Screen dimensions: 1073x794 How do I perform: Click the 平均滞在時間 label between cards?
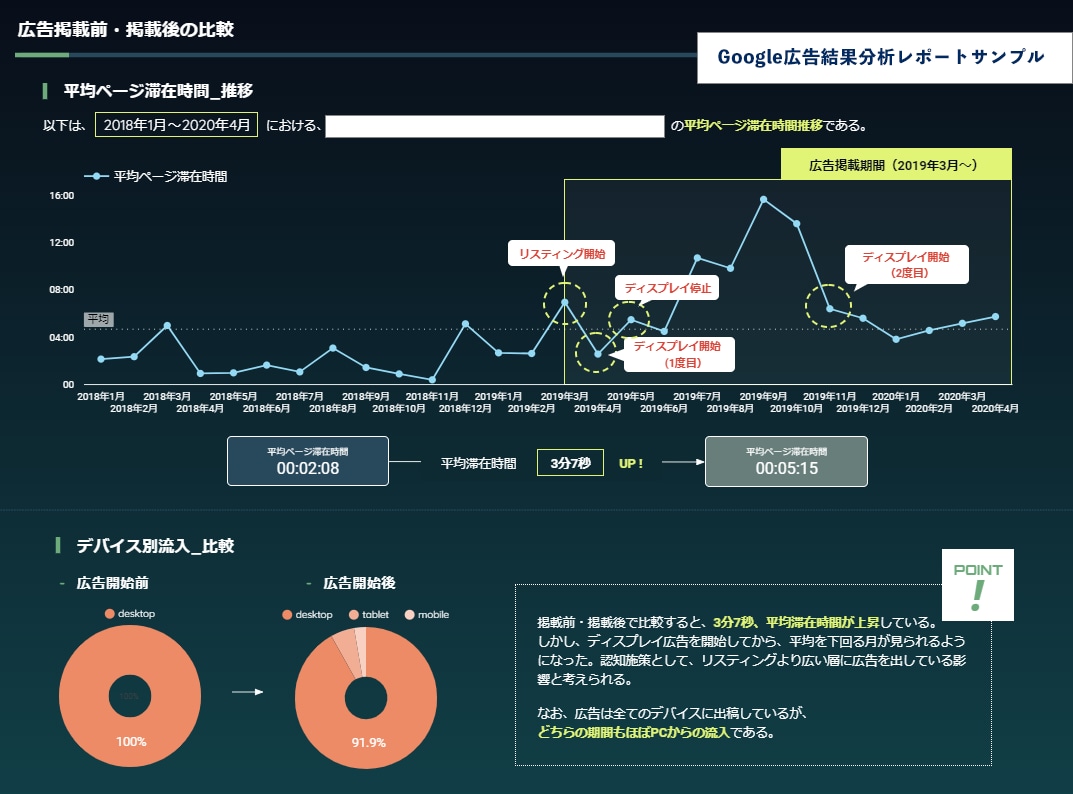tap(478, 463)
